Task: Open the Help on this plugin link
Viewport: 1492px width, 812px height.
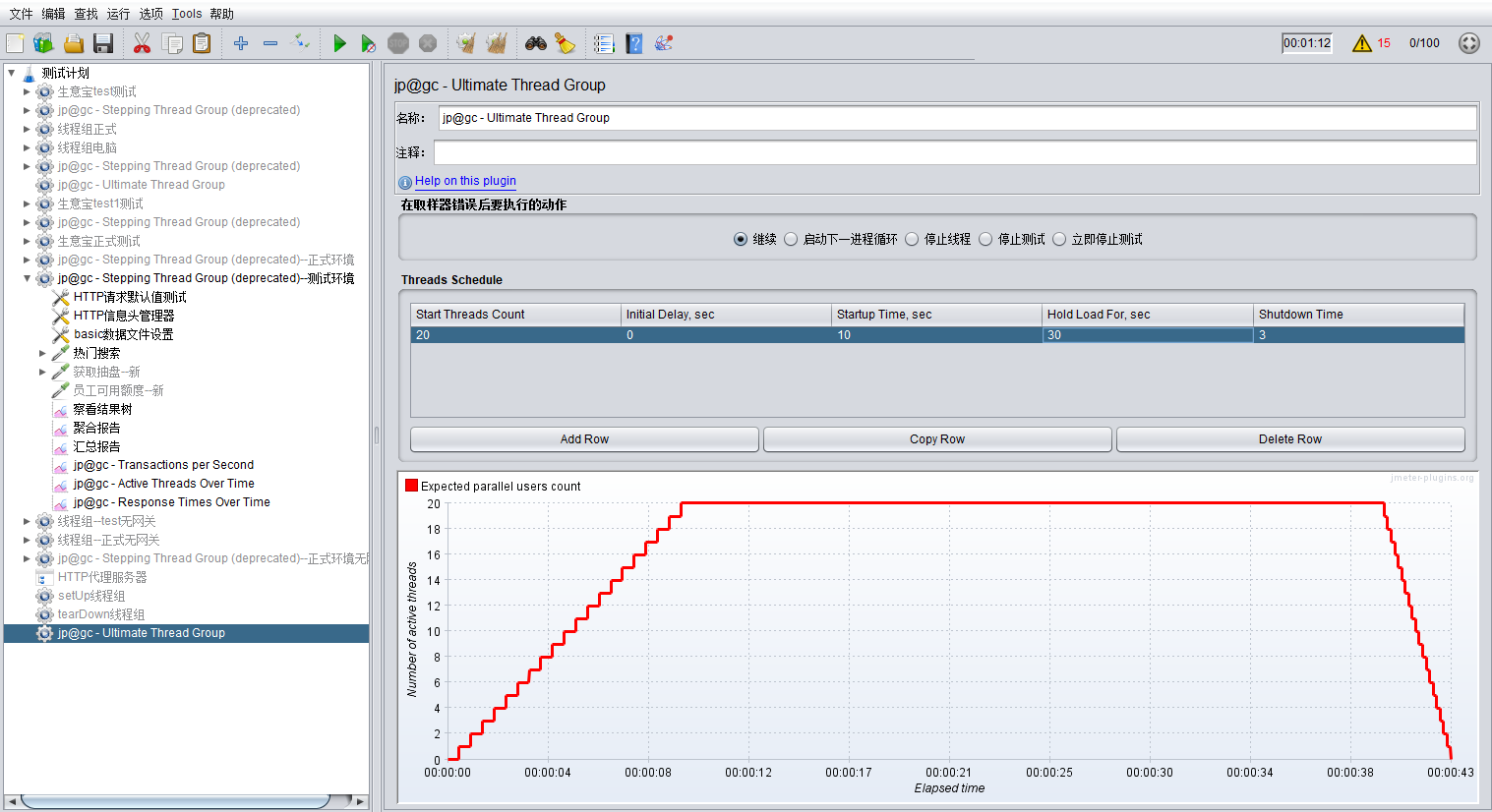Action: (x=465, y=181)
